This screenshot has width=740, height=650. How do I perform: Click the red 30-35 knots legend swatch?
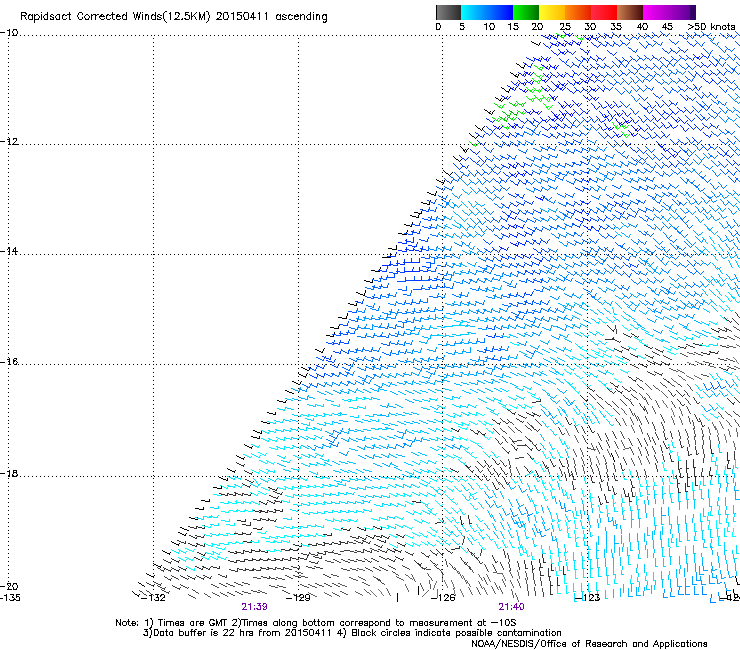pyautogui.click(x=604, y=12)
